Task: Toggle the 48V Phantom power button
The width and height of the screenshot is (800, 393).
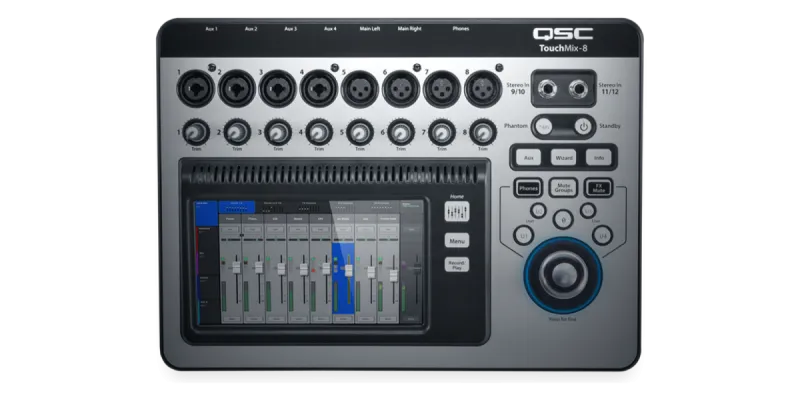Action: 543,126
